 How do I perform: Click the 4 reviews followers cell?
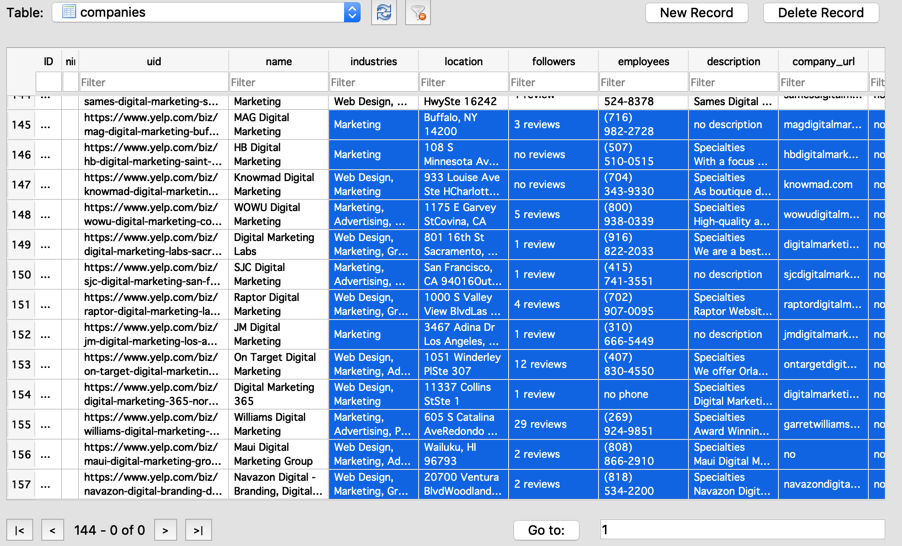click(x=553, y=304)
